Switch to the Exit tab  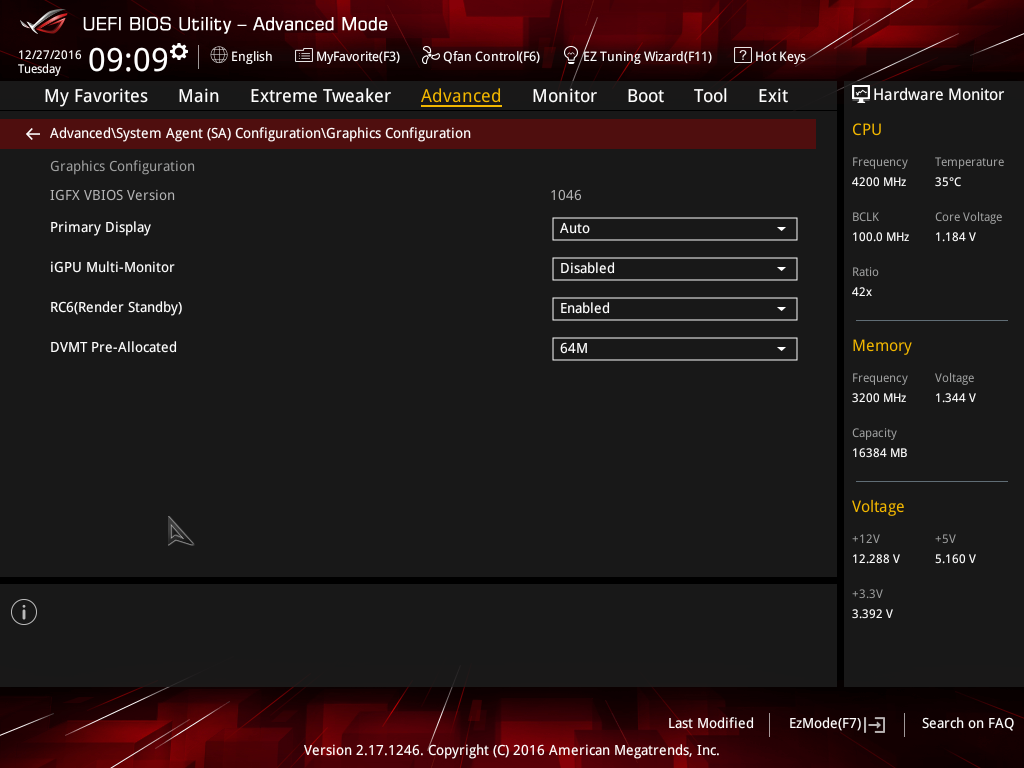coord(773,96)
